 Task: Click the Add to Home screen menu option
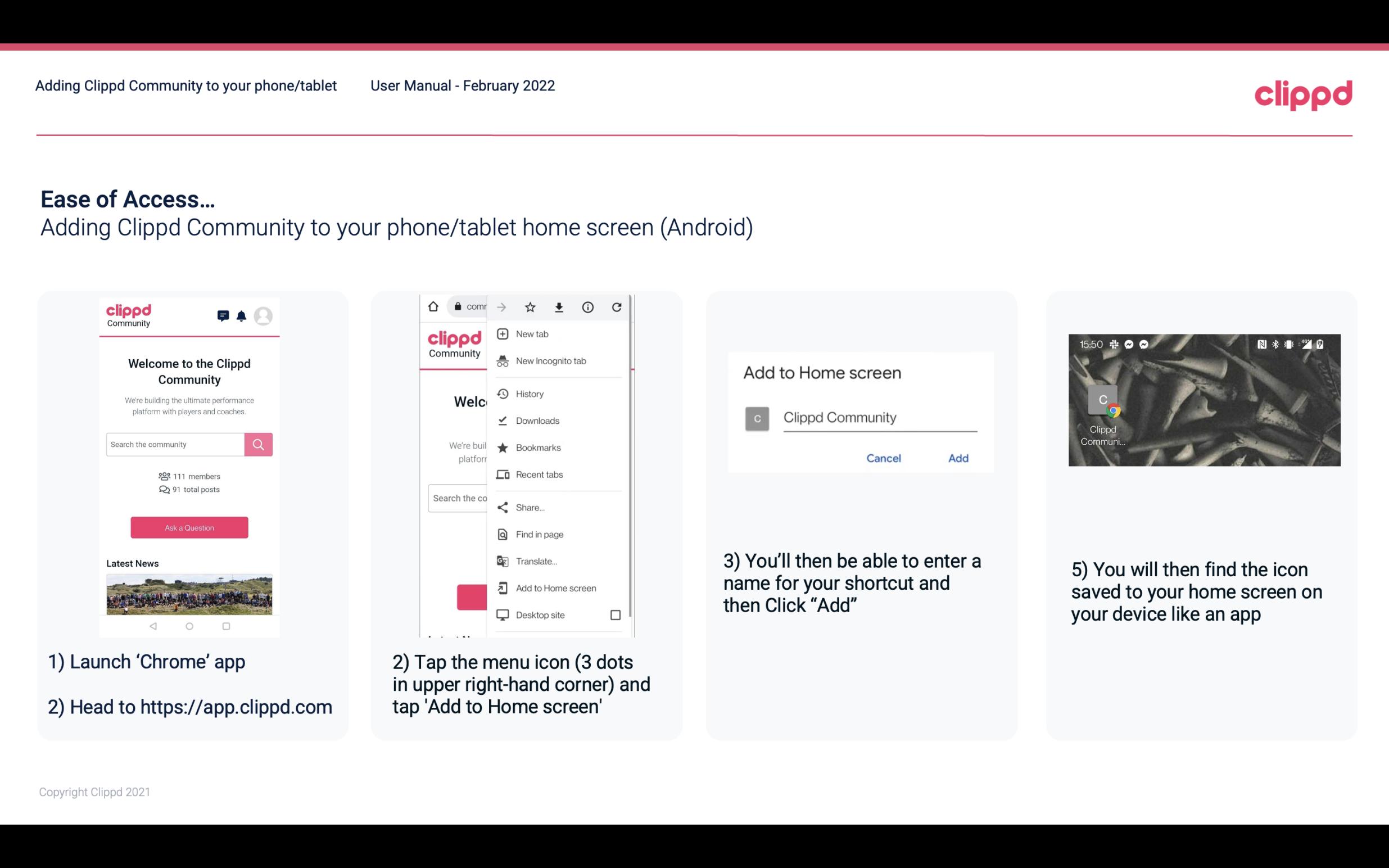pos(555,588)
